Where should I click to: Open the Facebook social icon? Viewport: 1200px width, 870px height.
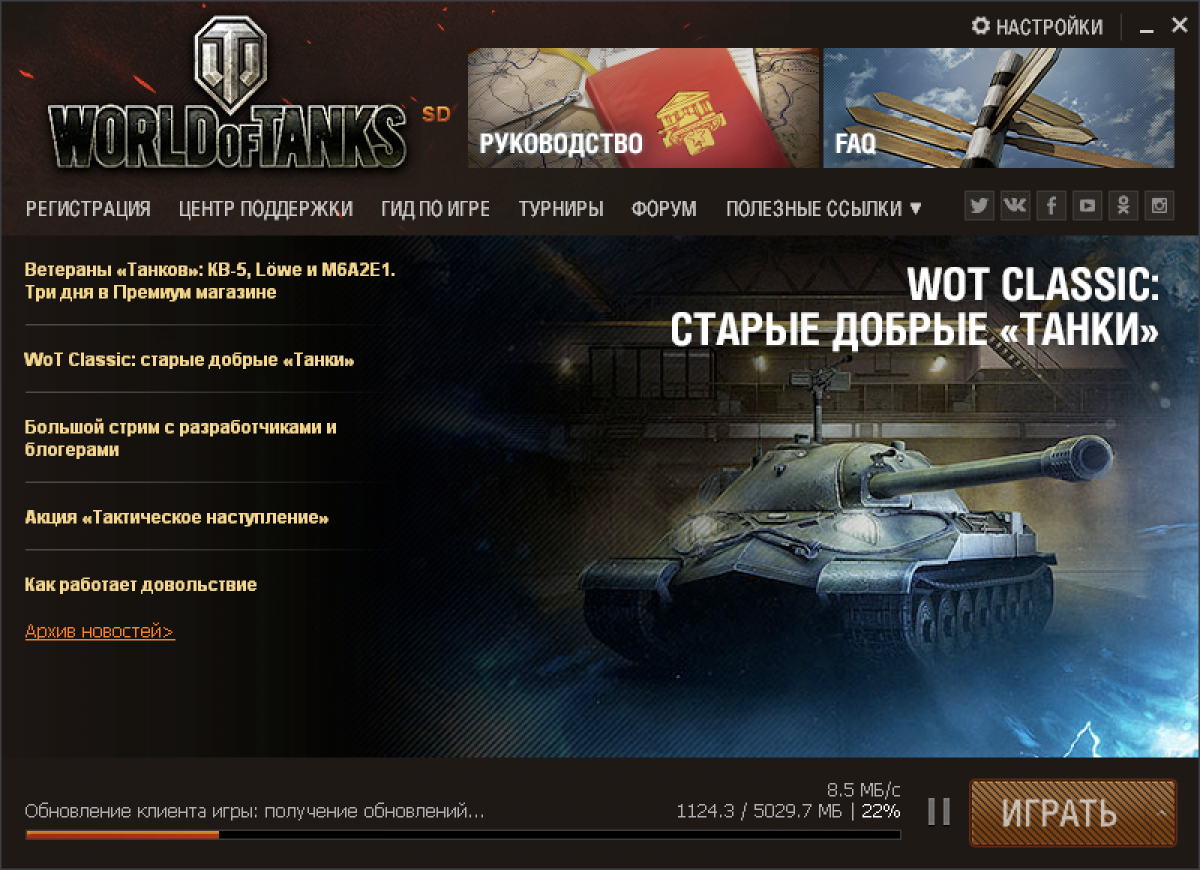[x=1052, y=206]
